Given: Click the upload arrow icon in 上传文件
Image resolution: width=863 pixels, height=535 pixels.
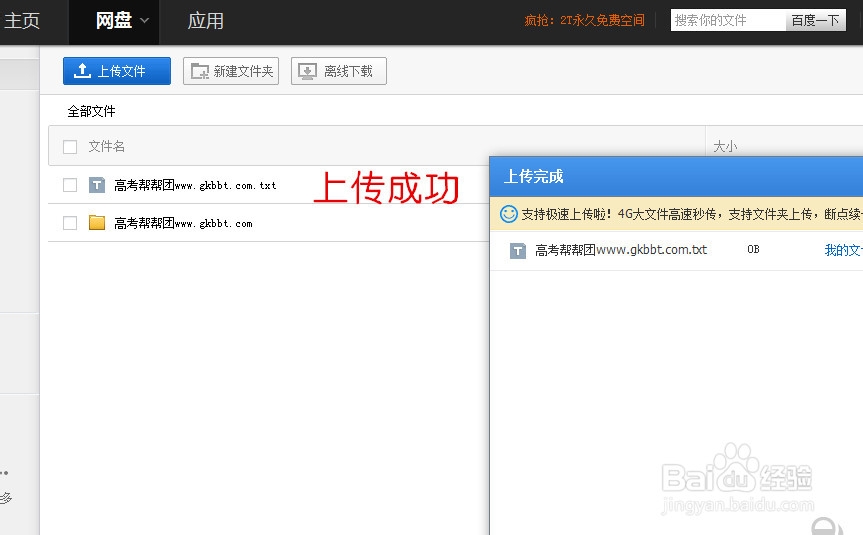Looking at the screenshot, I should pyautogui.click(x=84, y=71).
